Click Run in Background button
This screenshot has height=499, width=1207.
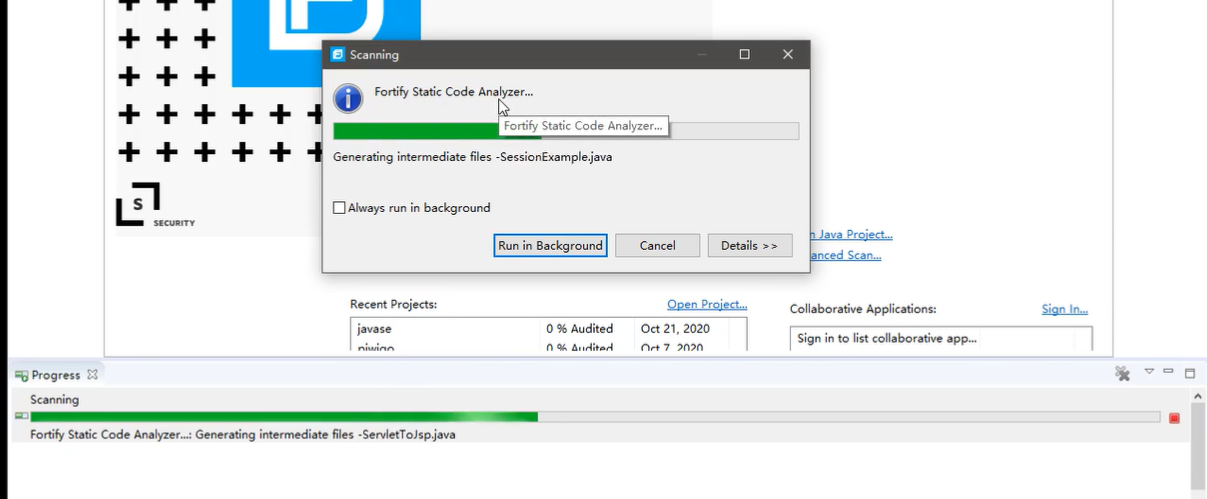(x=550, y=245)
